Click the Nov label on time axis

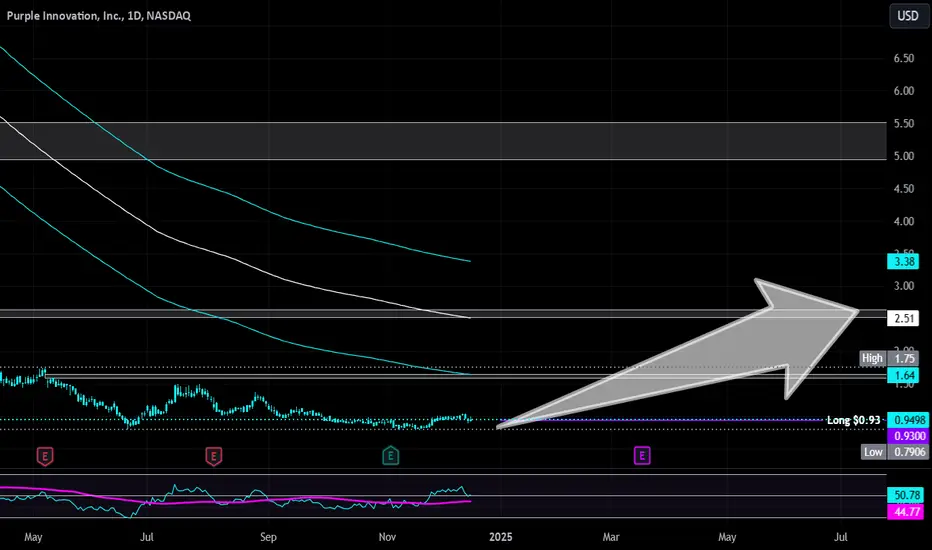[387, 537]
